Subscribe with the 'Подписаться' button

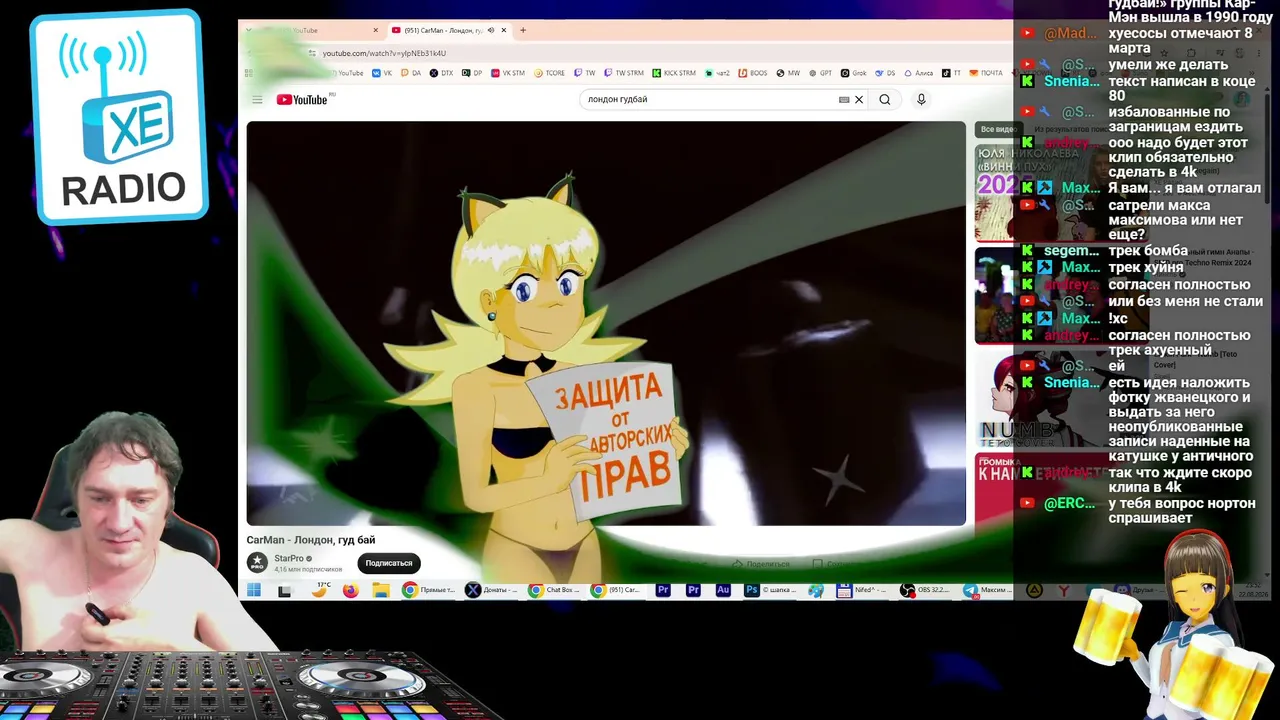point(388,563)
